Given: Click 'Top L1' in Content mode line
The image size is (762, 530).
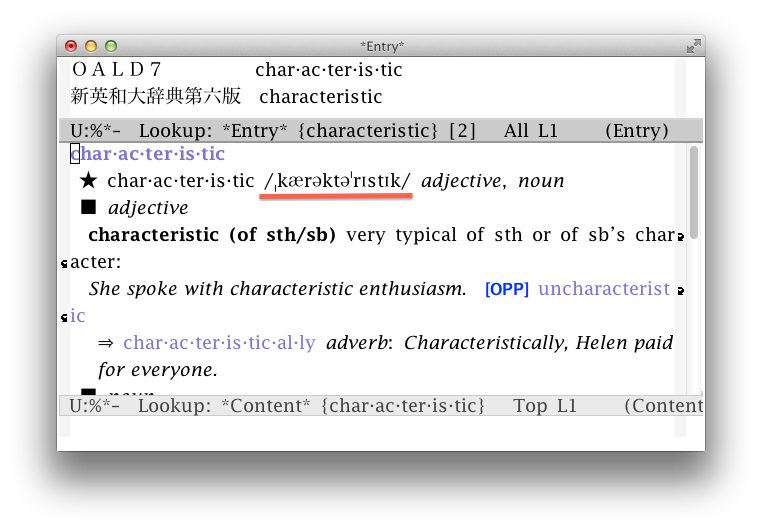Looking at the screenshot, I should pyautogui.click(x=545, y=406).
